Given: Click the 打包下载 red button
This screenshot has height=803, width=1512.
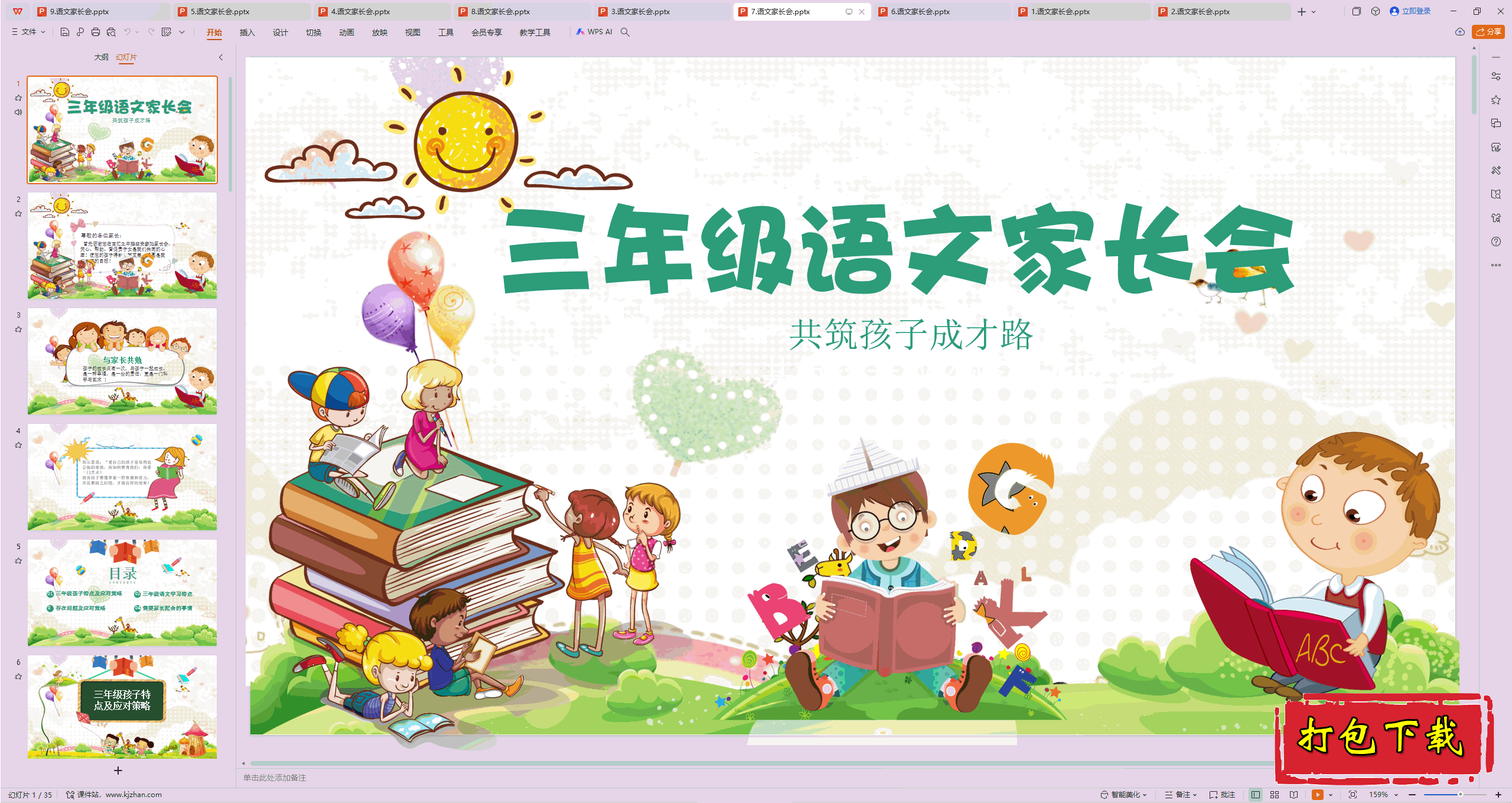Looking at the screenshot, I should (1383, 738).
